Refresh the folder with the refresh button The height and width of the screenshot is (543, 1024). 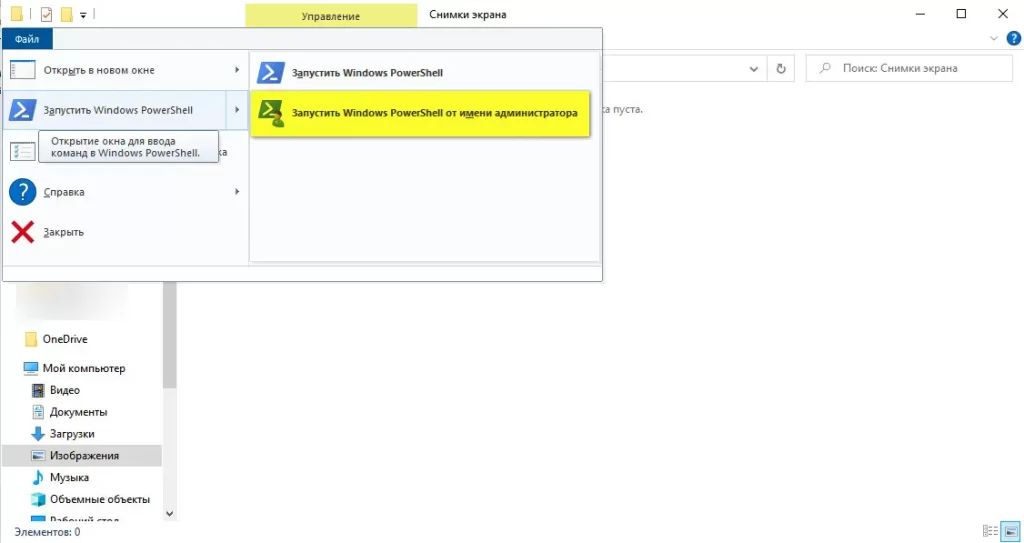pyautogui.click(x=780, y=69)
